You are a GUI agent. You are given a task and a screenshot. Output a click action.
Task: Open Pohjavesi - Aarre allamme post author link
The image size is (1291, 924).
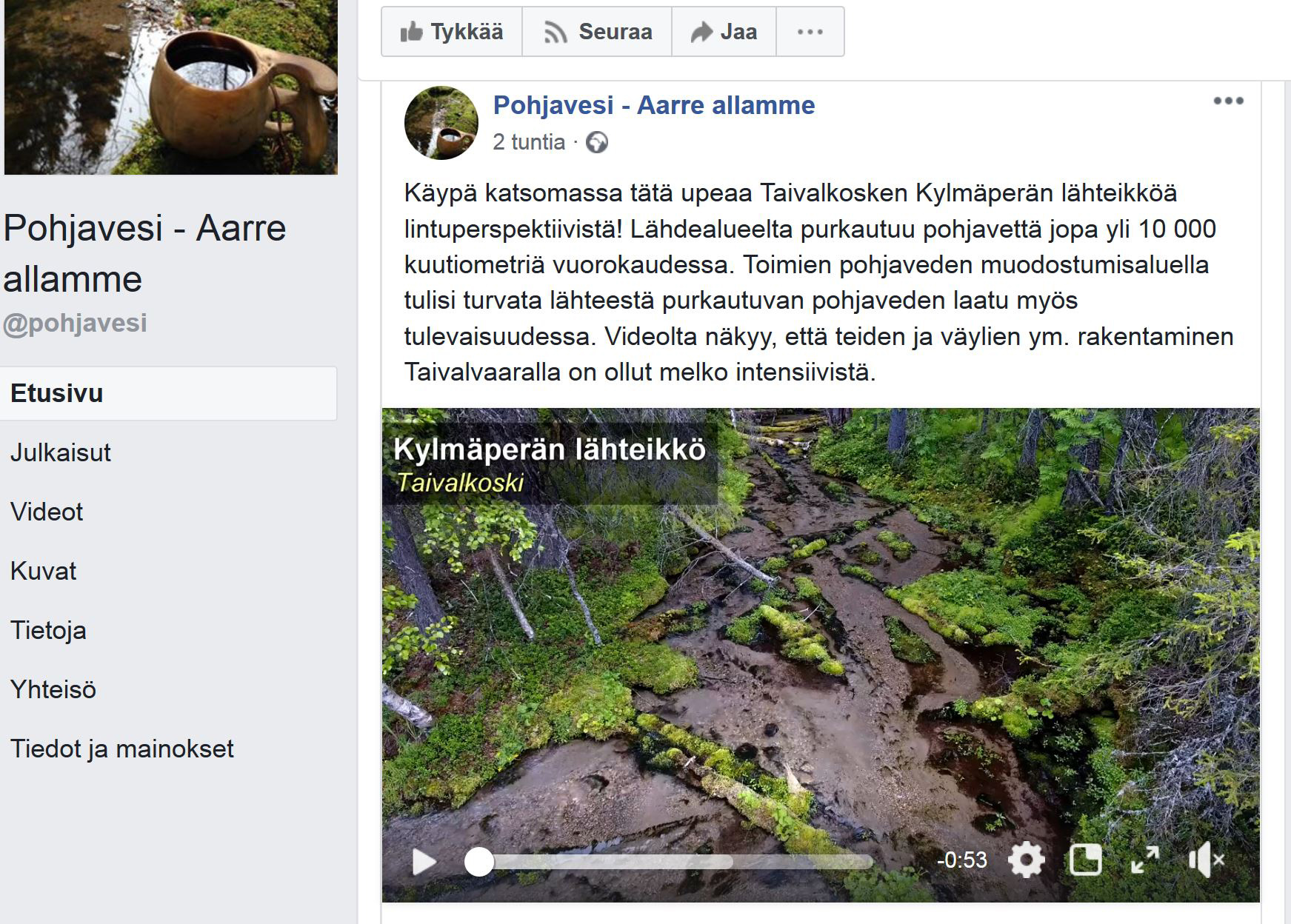click(x=654, y=105)
